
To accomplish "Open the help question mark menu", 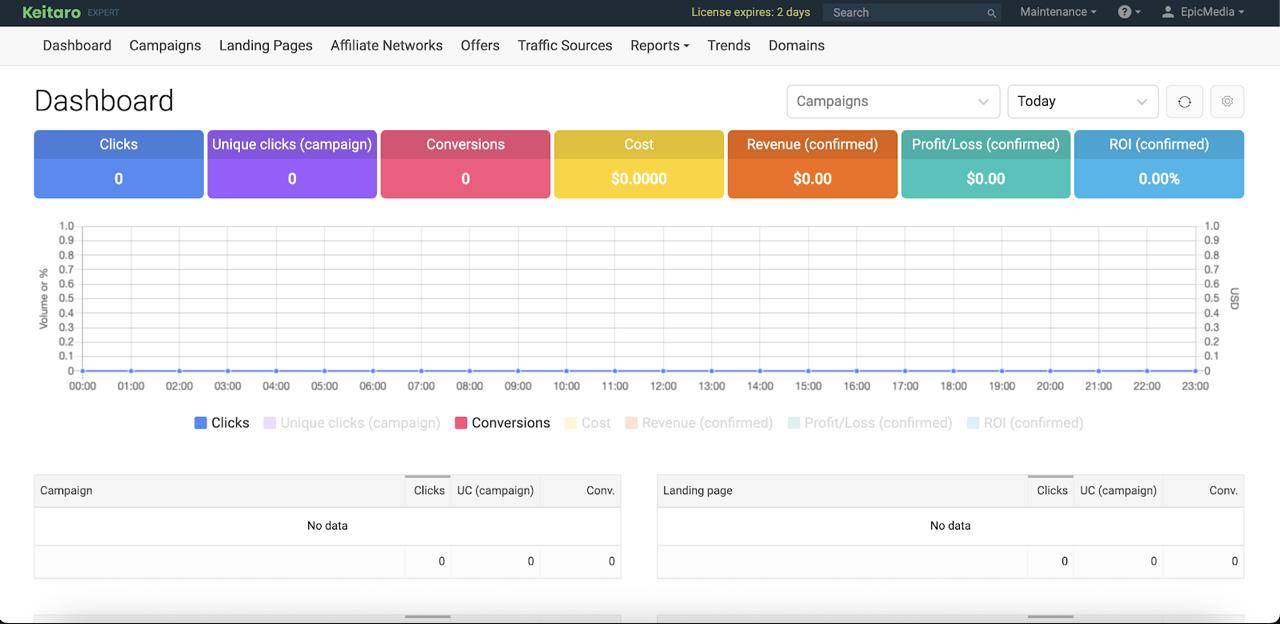I will pyautogui.click(x=1129, y=12).
